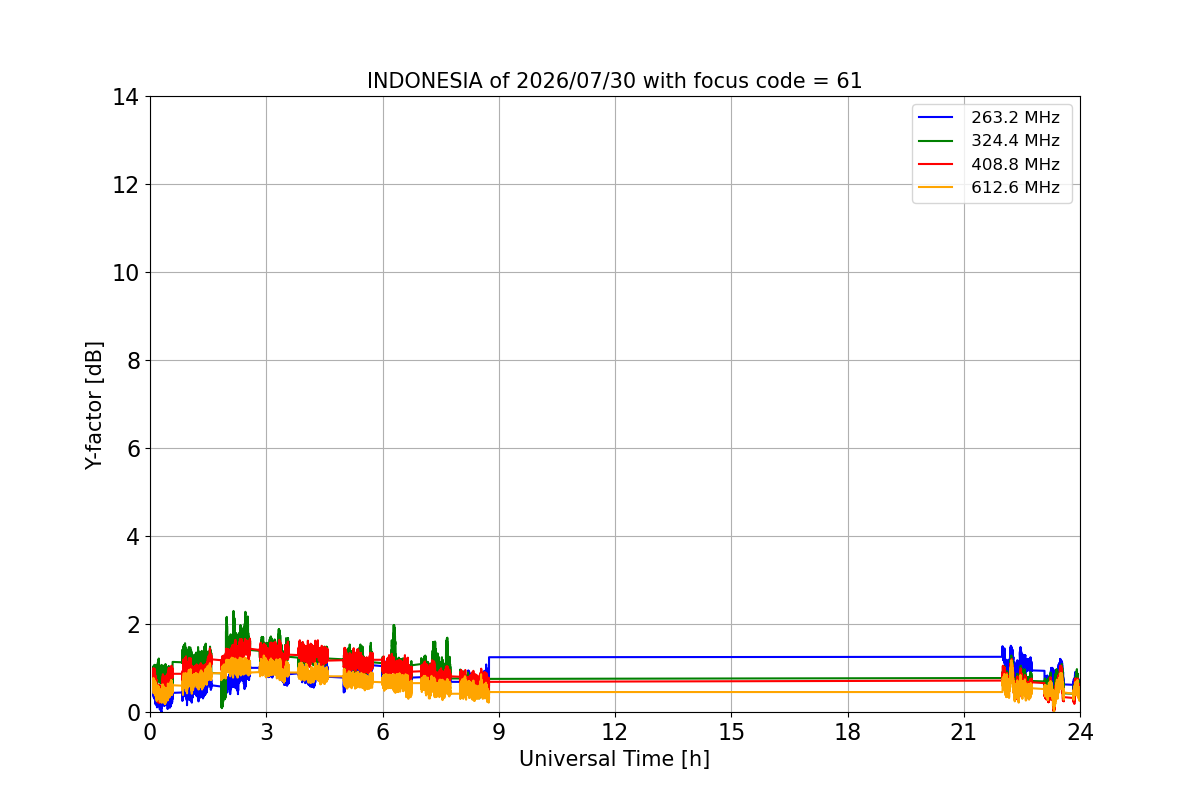Click the Y-factor [dB] axis label
The image size is (1200, 800).
(94, 405)
